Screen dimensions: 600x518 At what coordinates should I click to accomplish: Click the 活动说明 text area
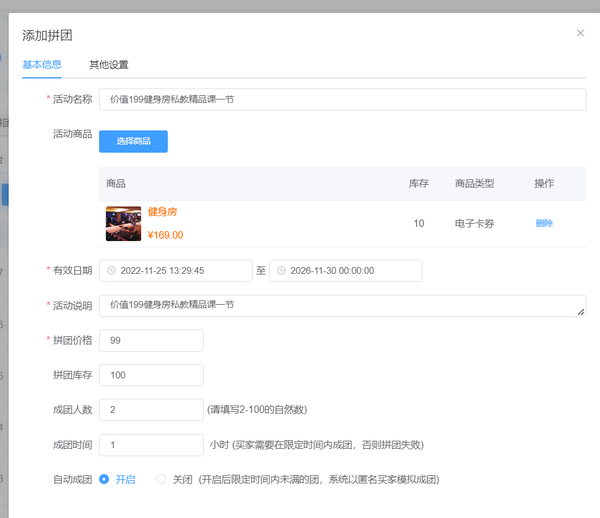(340, 305)
